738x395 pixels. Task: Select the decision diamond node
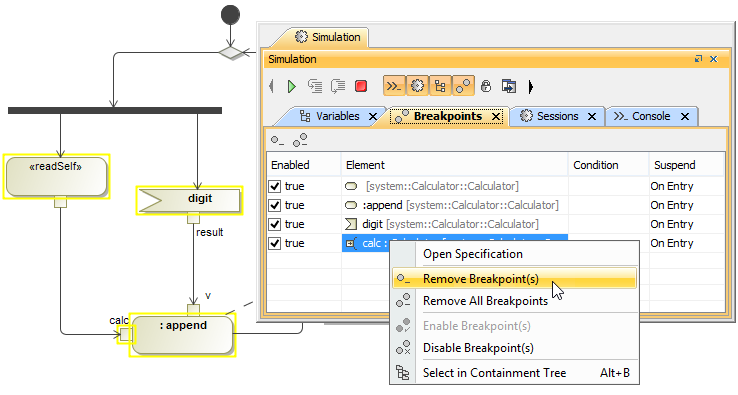coord(231,52)
